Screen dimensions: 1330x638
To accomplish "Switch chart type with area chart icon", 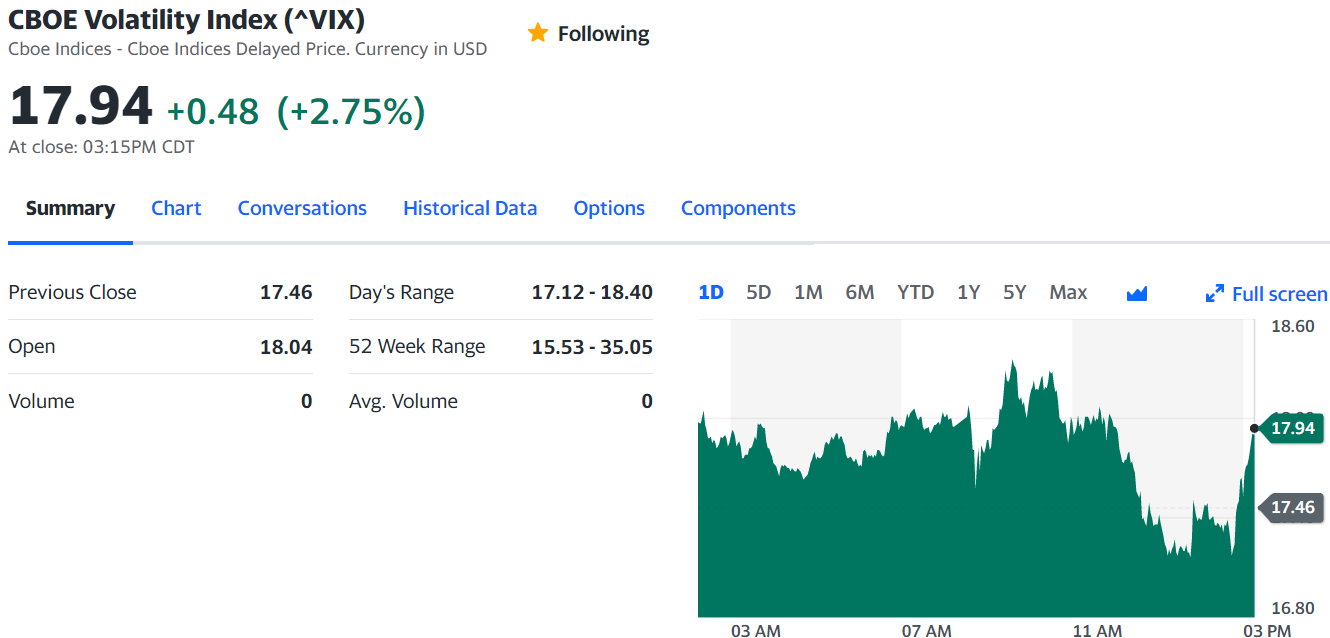I will tap(1136, 293).
